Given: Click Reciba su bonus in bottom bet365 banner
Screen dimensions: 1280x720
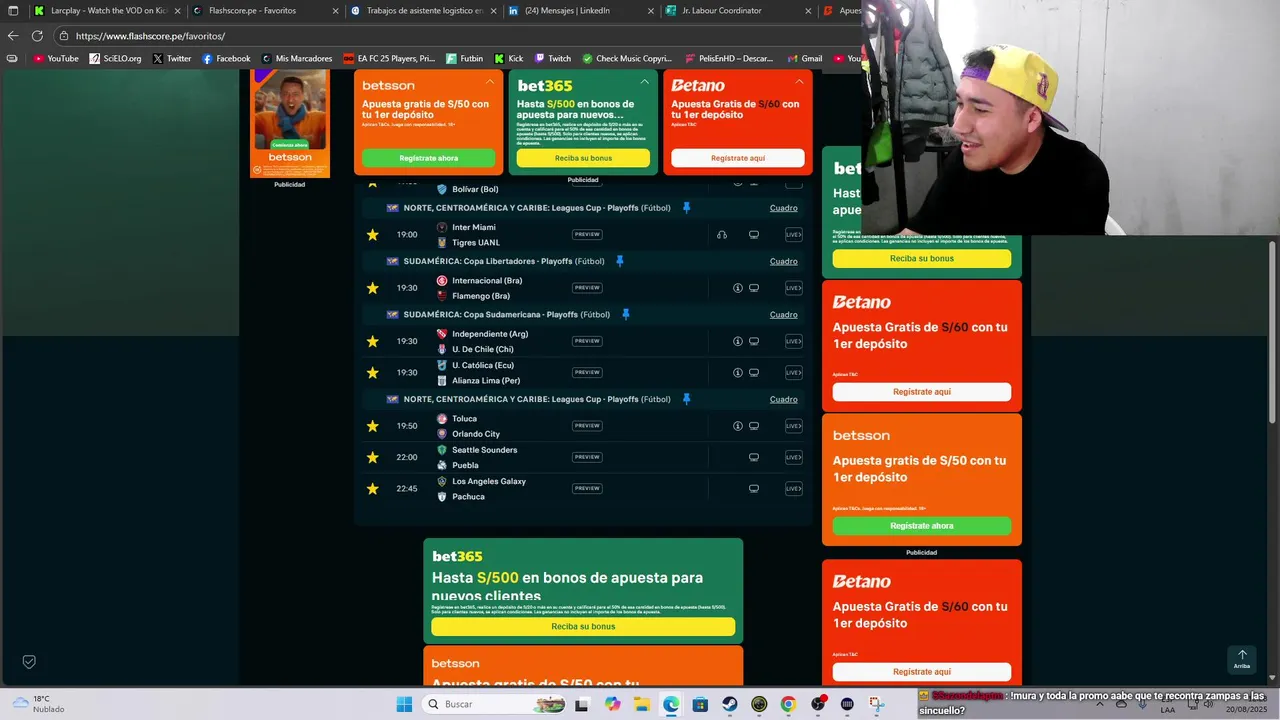Looking at the screenshot, I should [x=583, y=626].
